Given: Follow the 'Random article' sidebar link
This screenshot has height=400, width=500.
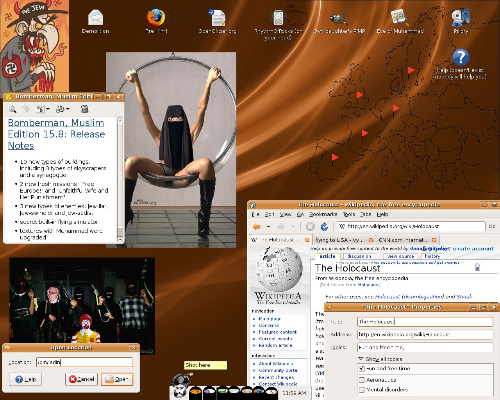Looking at the screenshot, I should coord(275,345).
